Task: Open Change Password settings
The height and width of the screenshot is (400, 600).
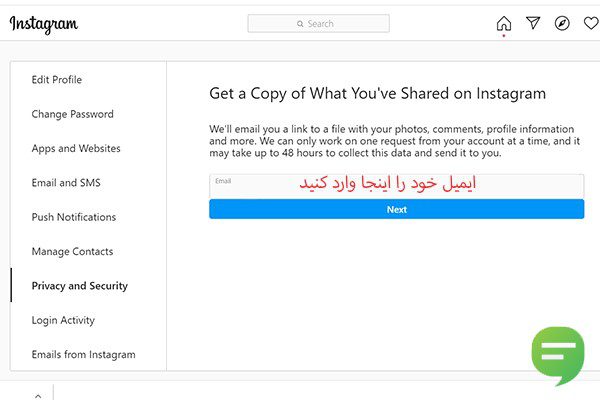Action: [x=72, y=114]
